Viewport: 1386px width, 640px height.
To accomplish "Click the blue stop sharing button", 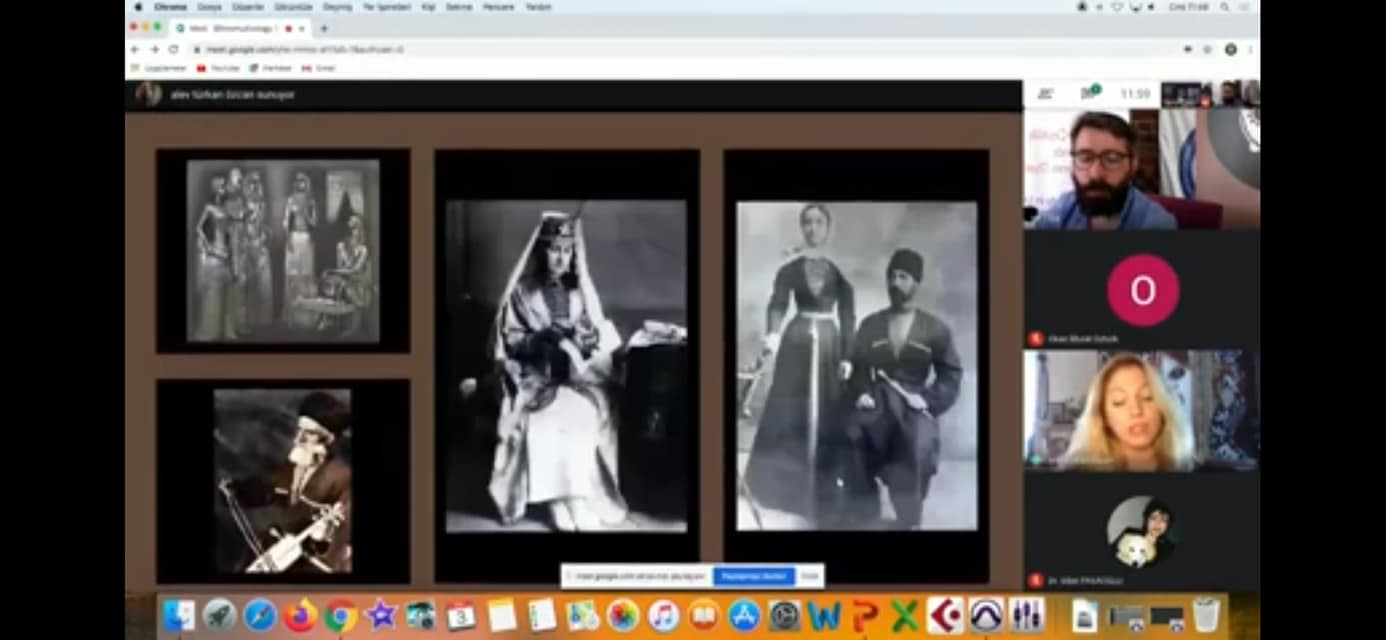I will [x=753, y=576].
